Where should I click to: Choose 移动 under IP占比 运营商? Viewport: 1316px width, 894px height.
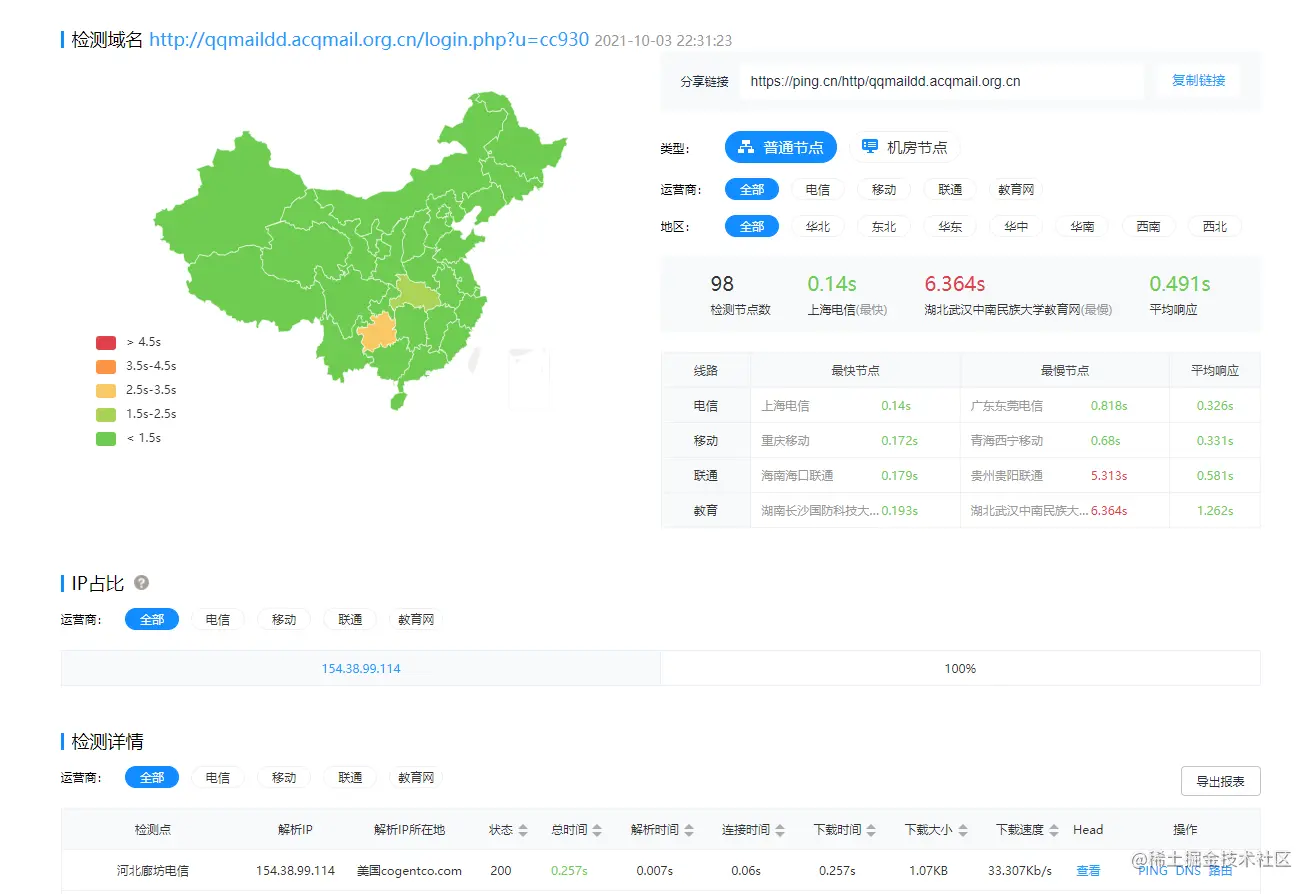[x=284, y=619]
